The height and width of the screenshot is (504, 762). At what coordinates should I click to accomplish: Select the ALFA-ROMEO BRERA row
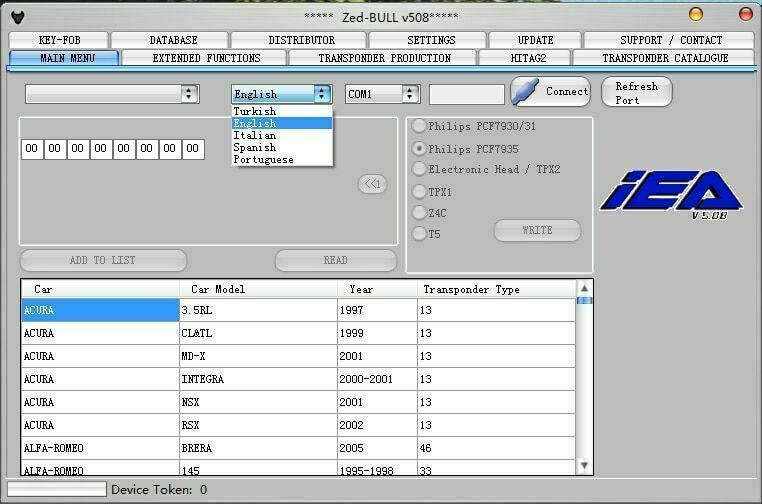298,448
